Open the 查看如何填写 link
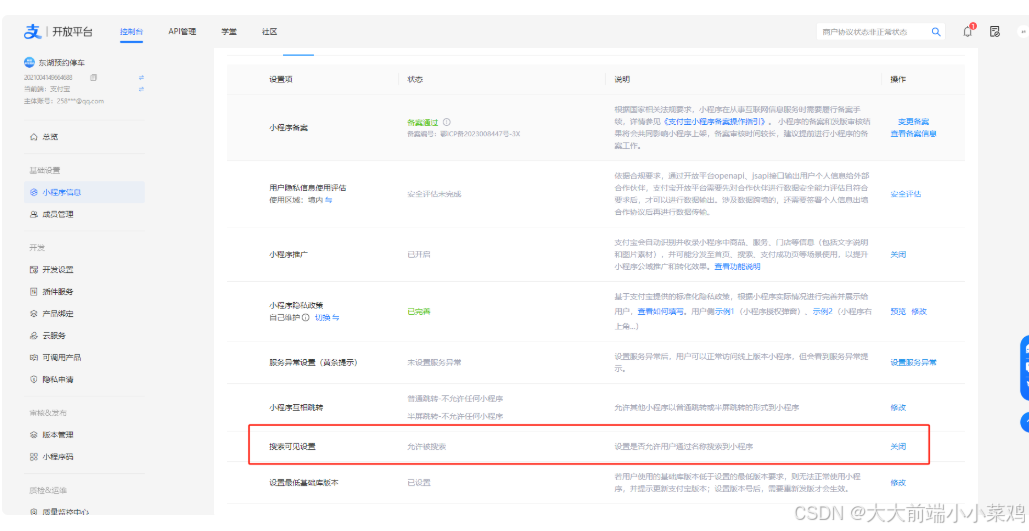This screenshot has height=531, width=1029. pos(661,312)
